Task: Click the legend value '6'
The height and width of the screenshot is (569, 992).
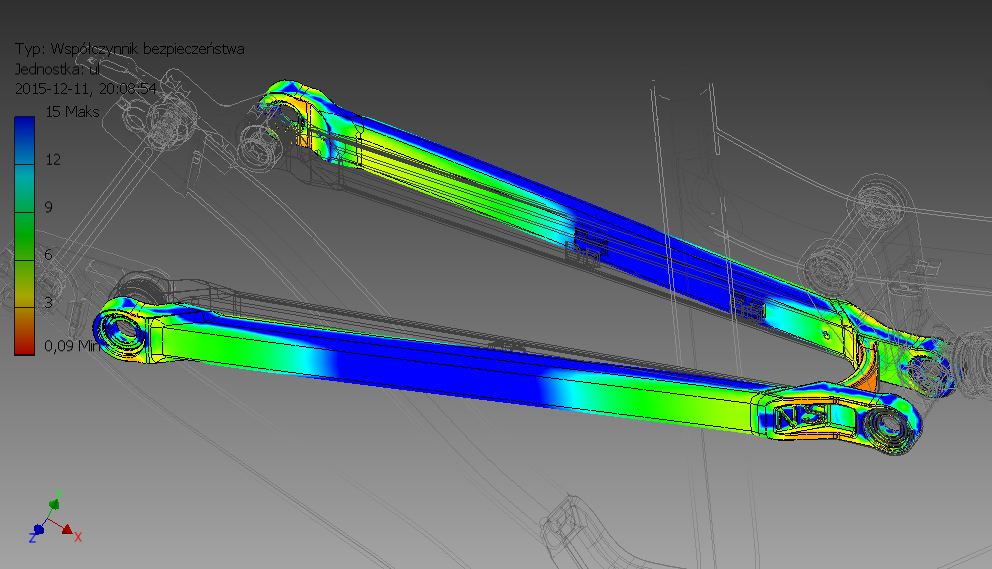Action: 49,254
